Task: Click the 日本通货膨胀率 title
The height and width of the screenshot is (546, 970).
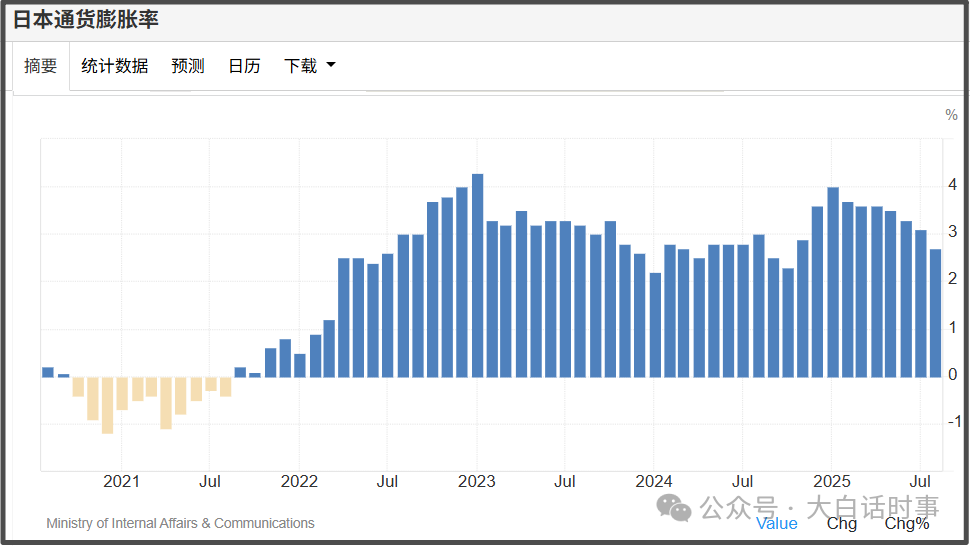Action: pos(85,20)
